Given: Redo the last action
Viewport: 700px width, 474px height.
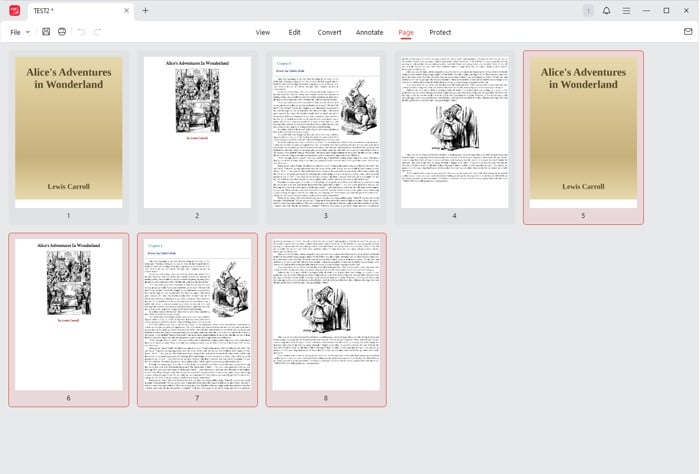Looking at the screenshot, I should pyautogui.click(x=97, y=32).
